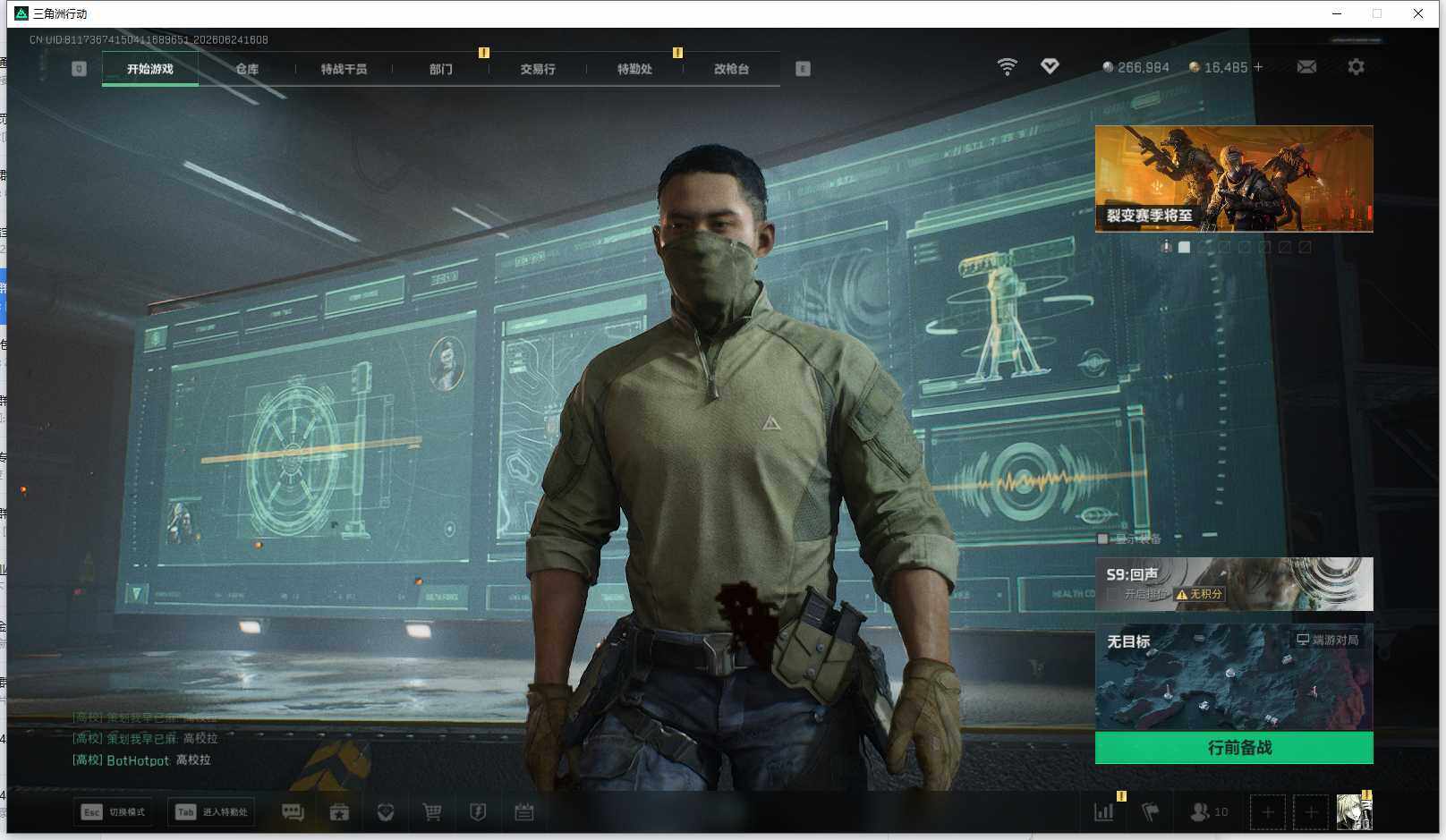1446x840 pixels.
Task: Switch to the 仓库 tab
Action: pyautogui.click(x=247, y=69)
